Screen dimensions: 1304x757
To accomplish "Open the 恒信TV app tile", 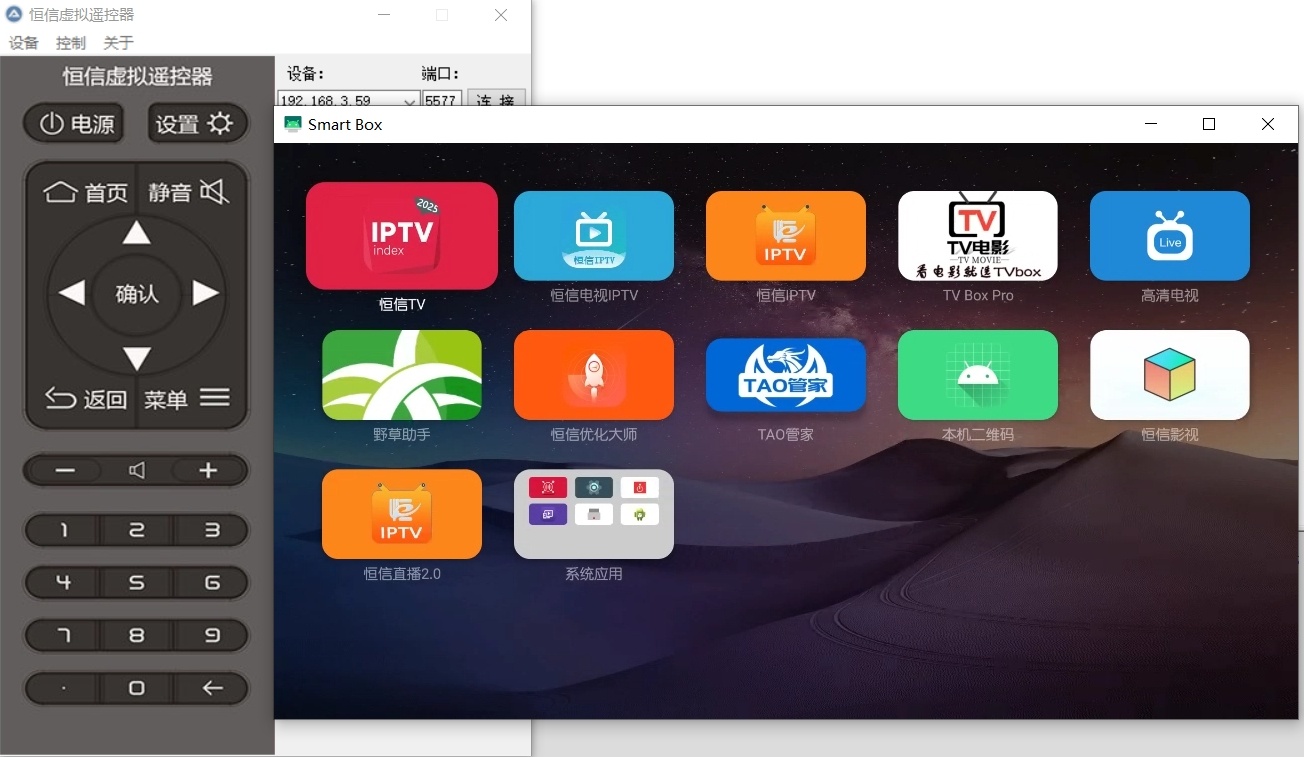I will [x=402, y=236].
